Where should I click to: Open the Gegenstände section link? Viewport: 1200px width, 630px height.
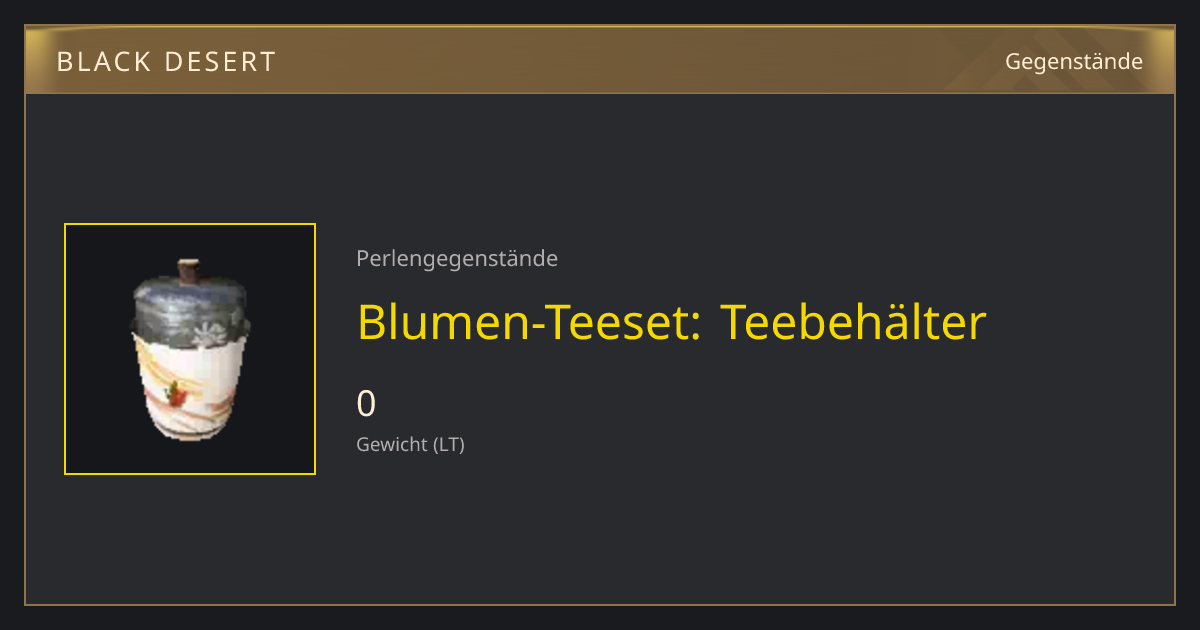click(1073, 62)
